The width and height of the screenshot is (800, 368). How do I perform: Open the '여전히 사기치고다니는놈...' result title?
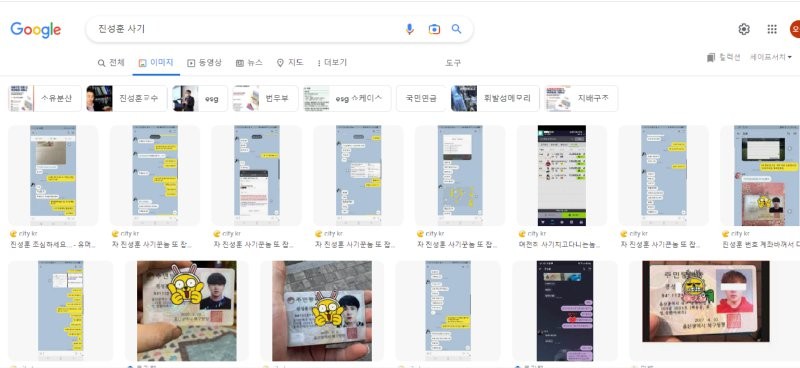(x=561, y=245)
